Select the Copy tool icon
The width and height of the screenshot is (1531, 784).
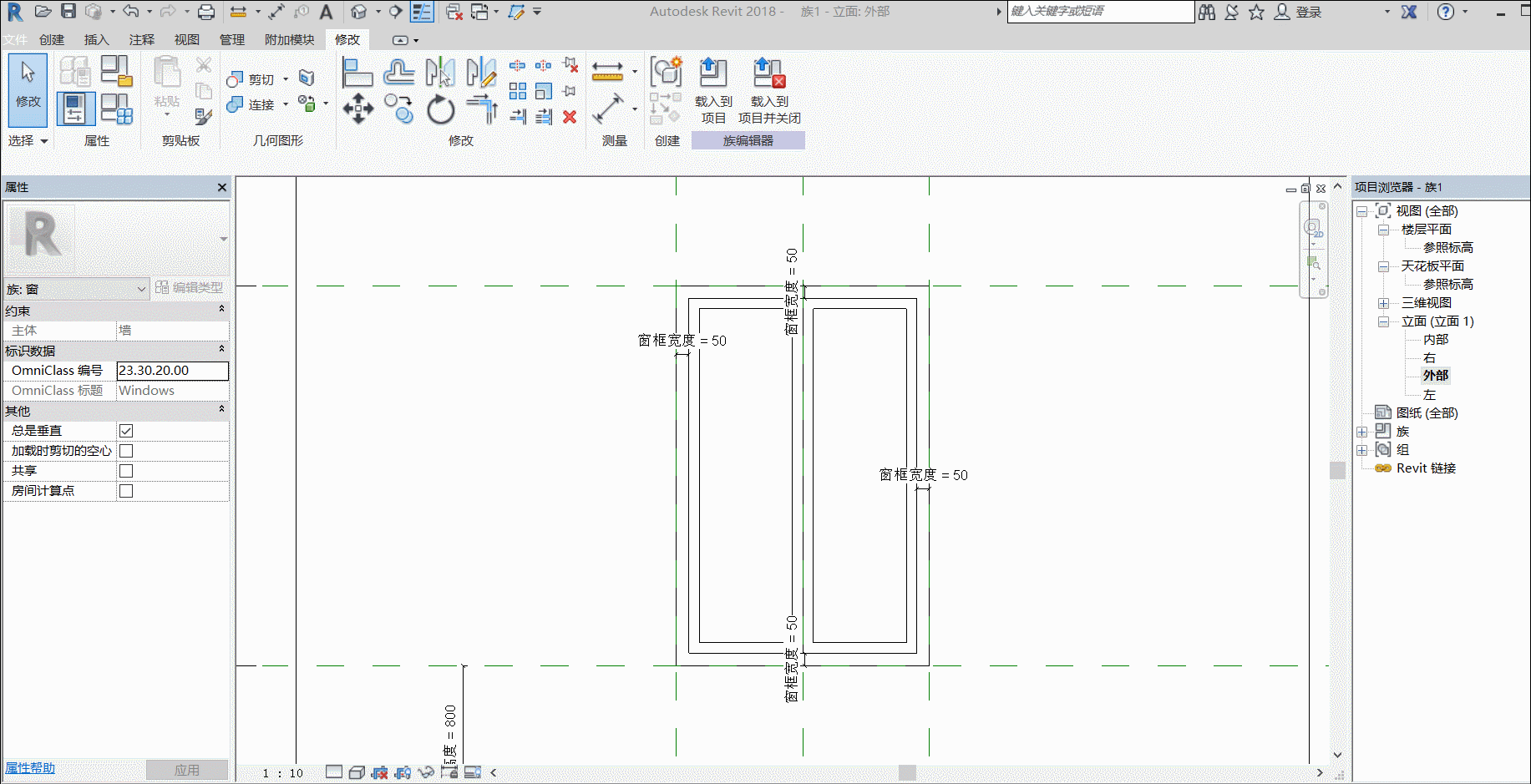(x=398, y=109)
